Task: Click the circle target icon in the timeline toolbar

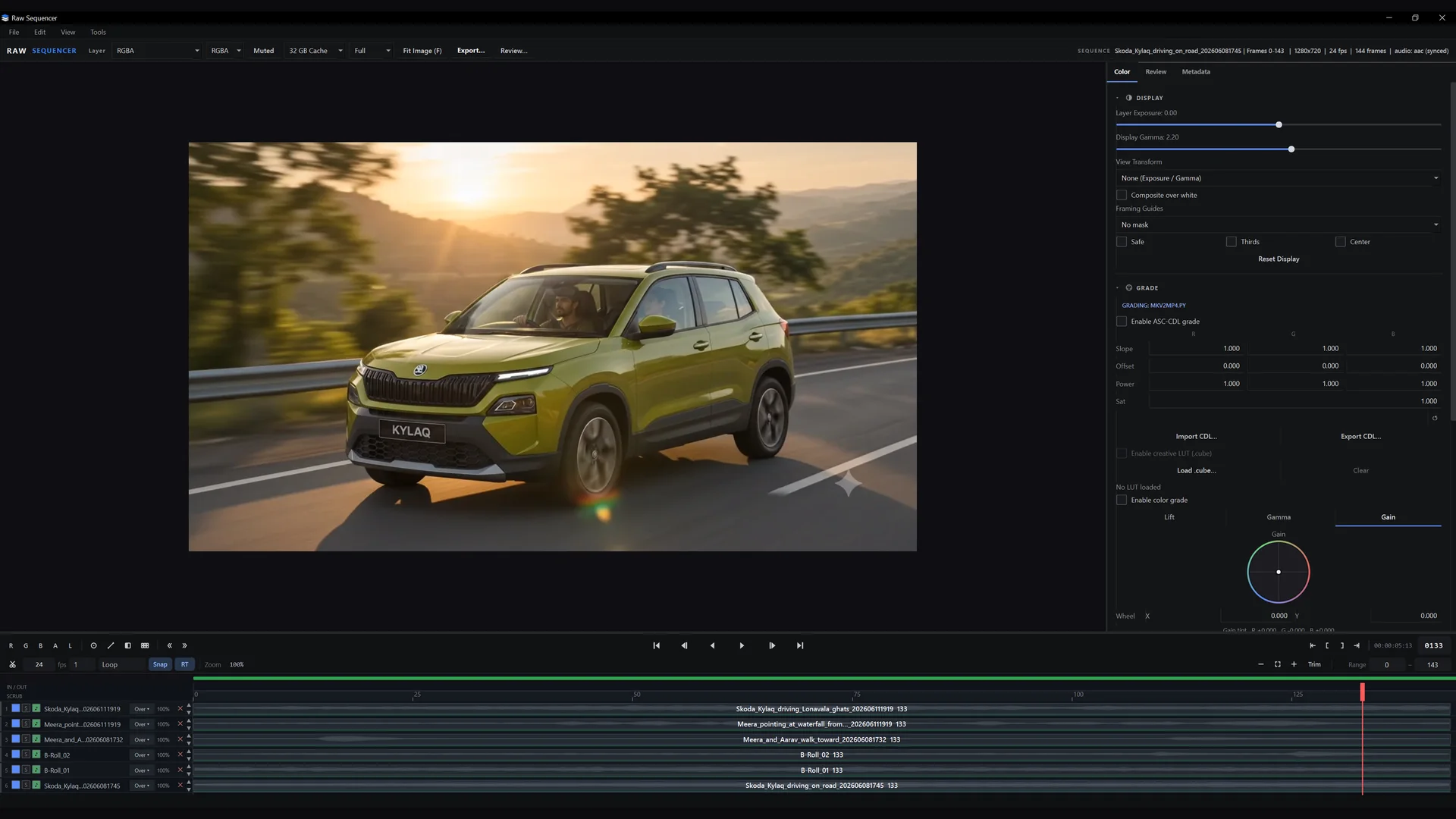Action: click(x=94, y=646)
